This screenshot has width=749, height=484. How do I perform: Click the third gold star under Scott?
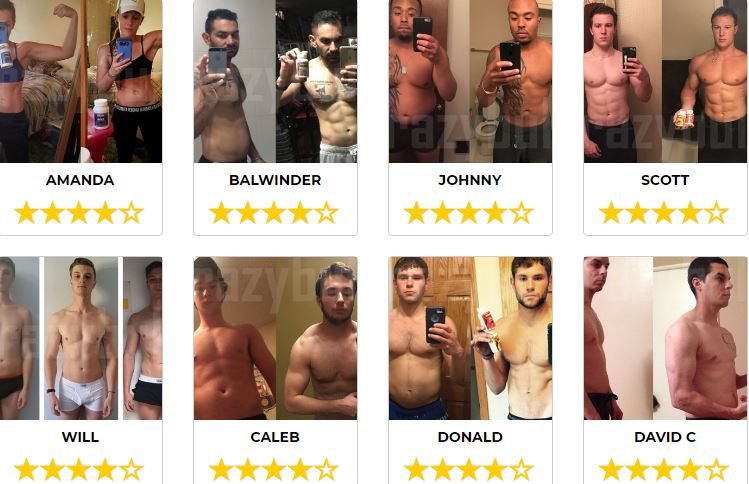664,213
